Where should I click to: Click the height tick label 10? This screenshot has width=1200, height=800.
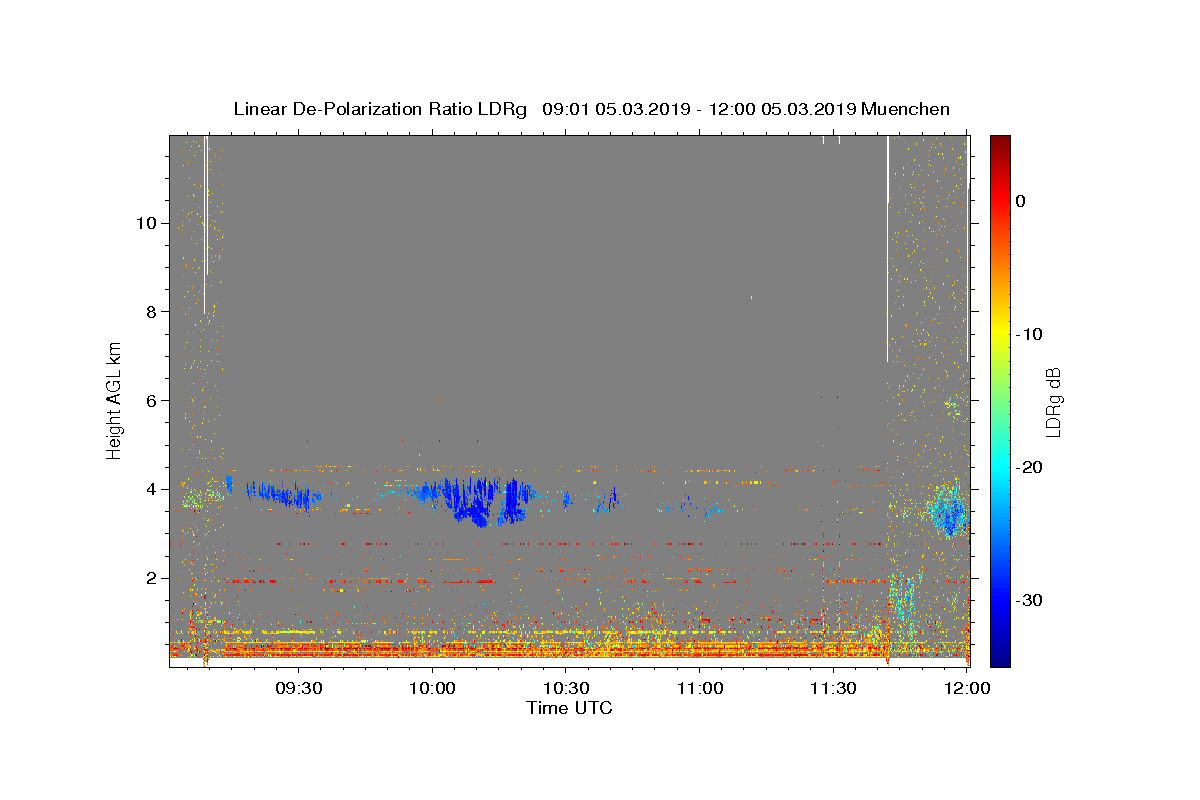click(145, 223)
